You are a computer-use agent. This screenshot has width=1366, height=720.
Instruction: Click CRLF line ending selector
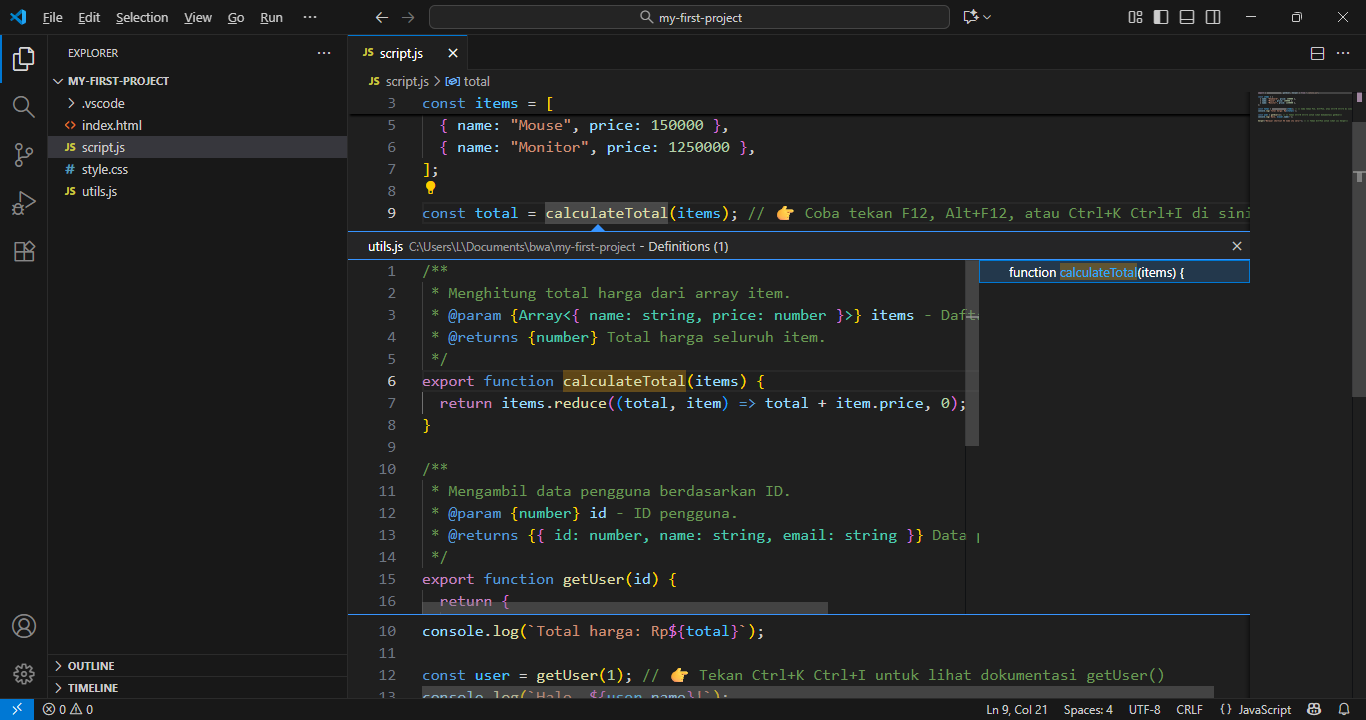[x=1189, y=709]
